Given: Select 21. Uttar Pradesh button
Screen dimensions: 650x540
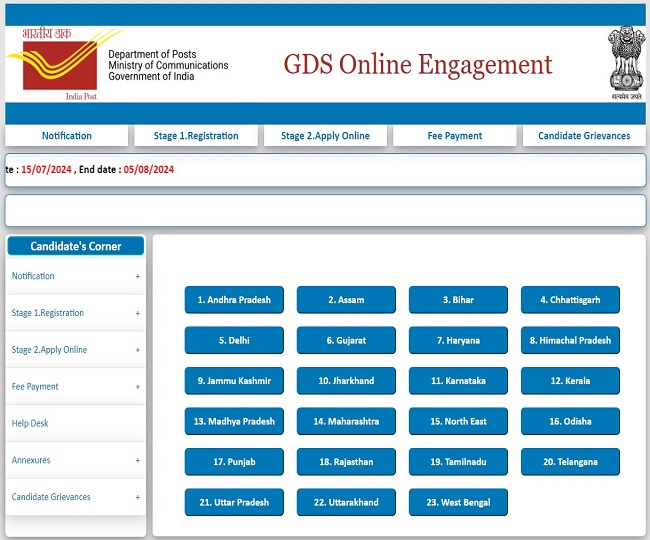Looking at the screenshot, I should (234, 502).
